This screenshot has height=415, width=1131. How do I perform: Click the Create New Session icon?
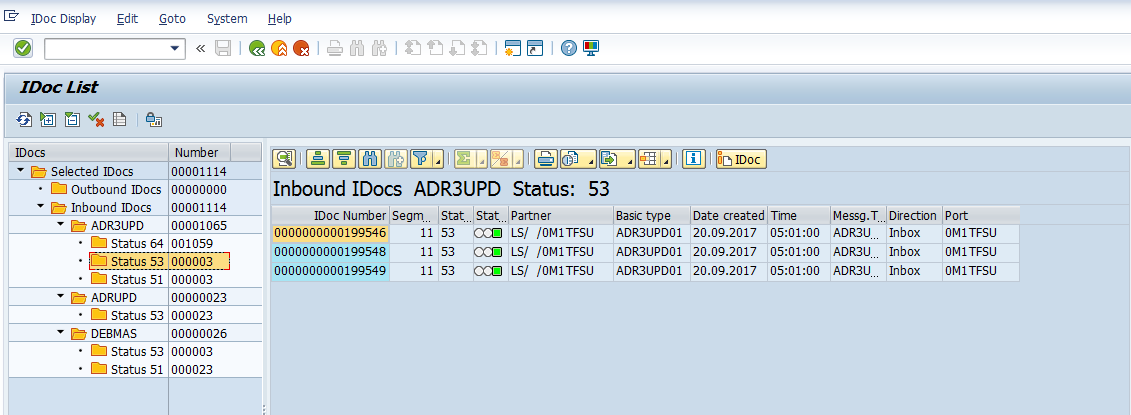(512, 48)
